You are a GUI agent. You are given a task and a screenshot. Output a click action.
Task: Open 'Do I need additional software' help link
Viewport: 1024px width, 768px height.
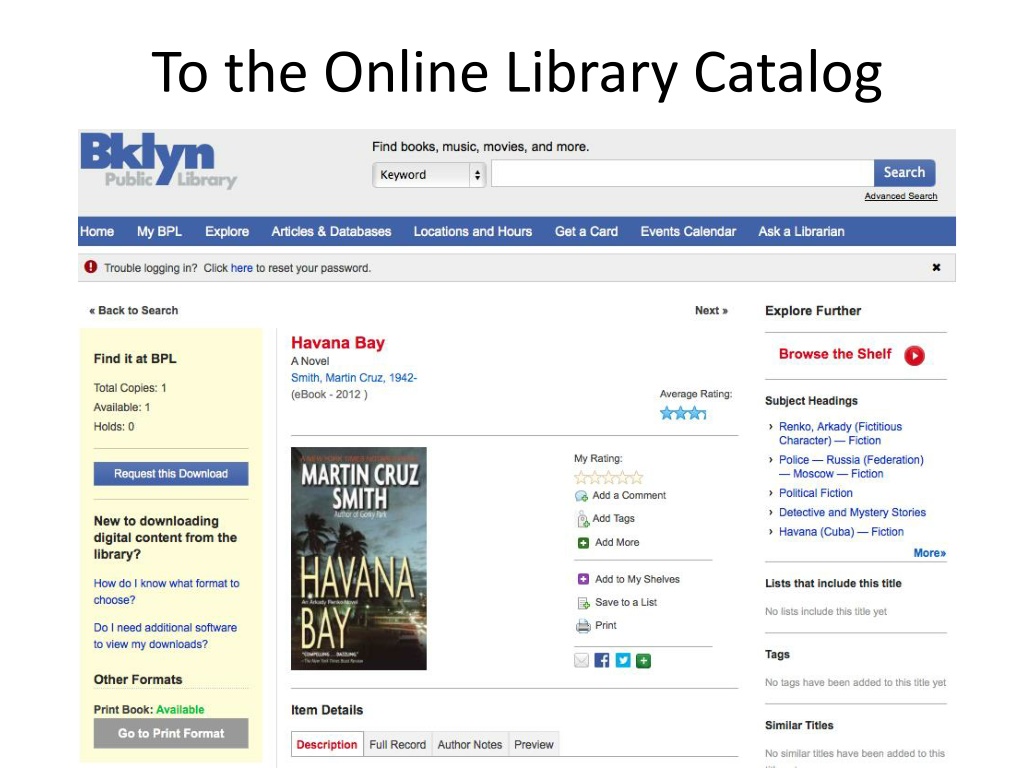(165, 635)
